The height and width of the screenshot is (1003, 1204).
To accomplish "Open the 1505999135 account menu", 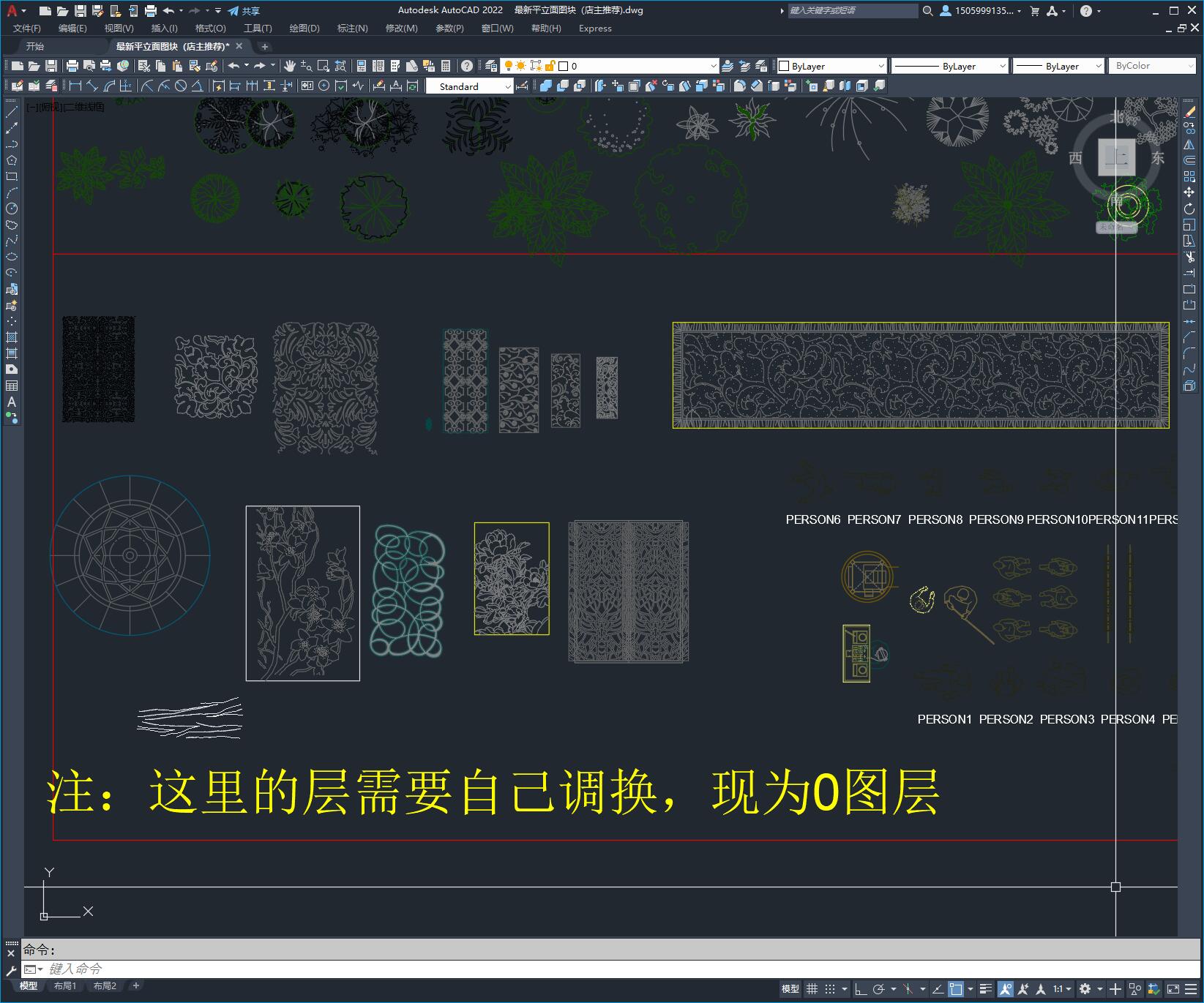I will [981, 11].
